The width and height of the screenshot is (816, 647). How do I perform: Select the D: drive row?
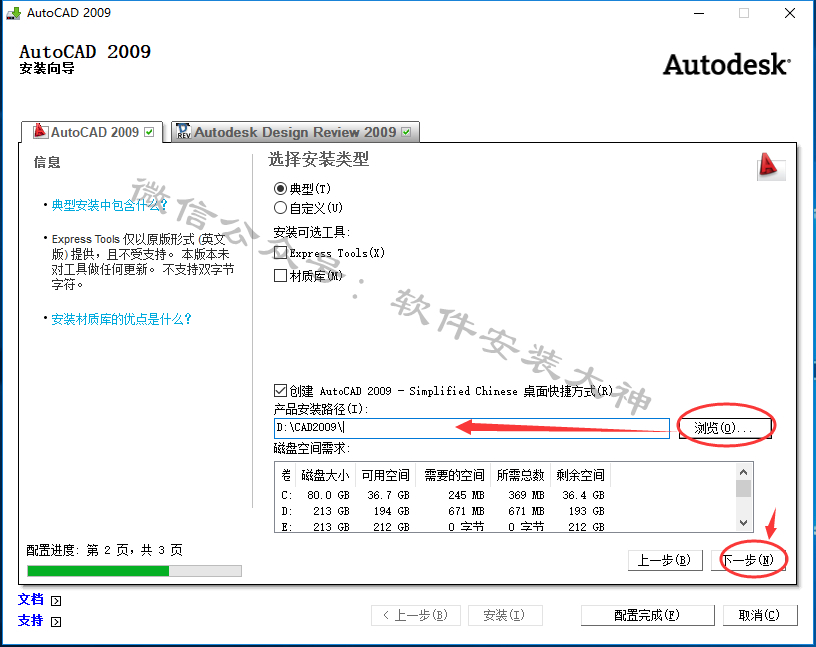point(442,511)
